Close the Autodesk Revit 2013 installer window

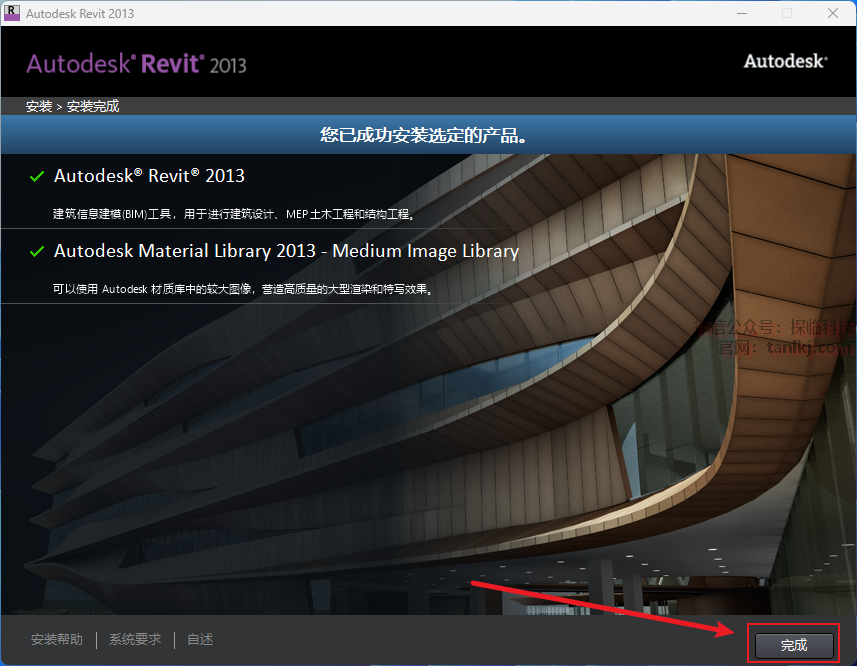(832, 13)
